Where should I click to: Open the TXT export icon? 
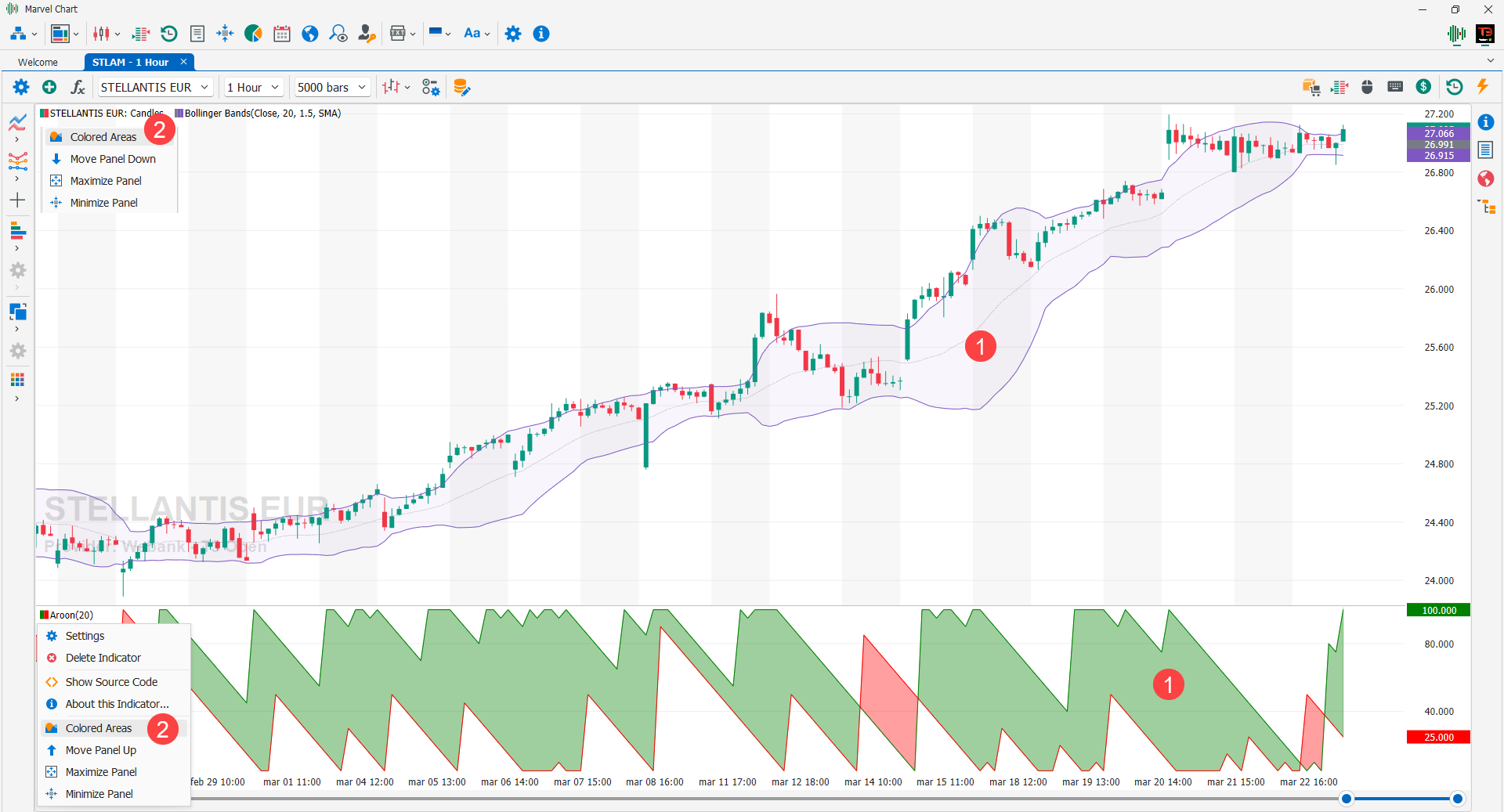pos(398,34)
